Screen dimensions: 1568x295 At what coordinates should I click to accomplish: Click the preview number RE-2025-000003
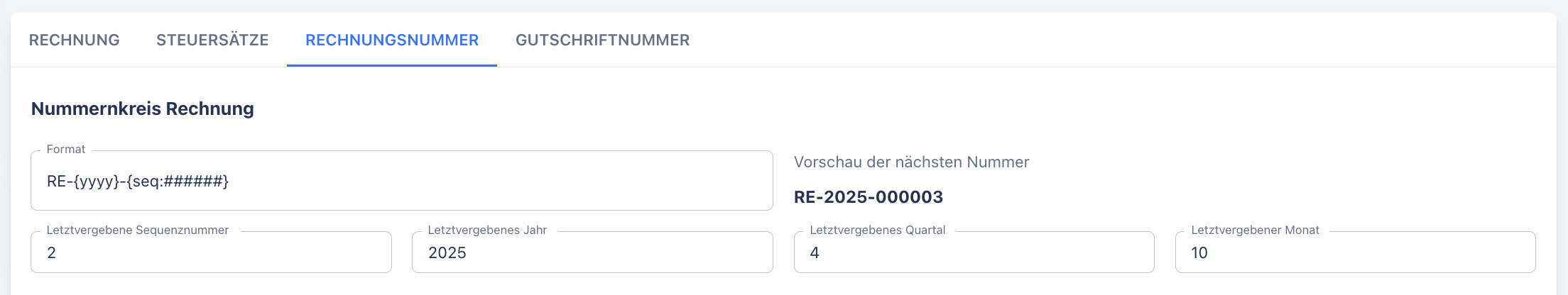click(869, 197)
